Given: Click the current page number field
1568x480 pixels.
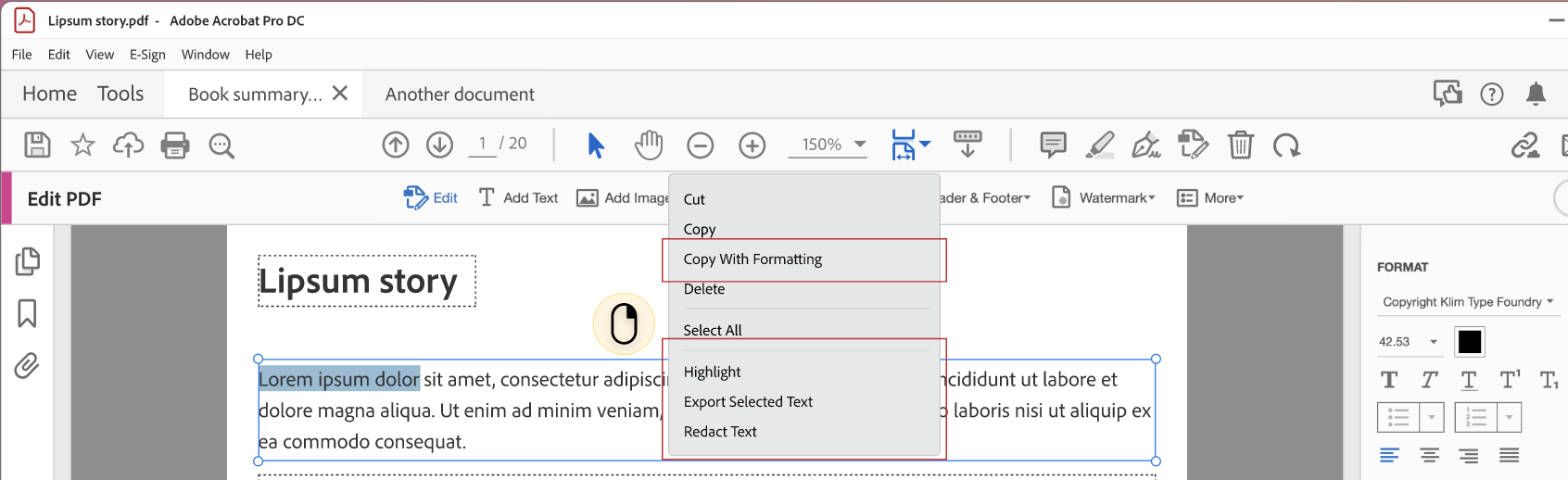Looking at the screenshot, I should [x=483, y=144].
